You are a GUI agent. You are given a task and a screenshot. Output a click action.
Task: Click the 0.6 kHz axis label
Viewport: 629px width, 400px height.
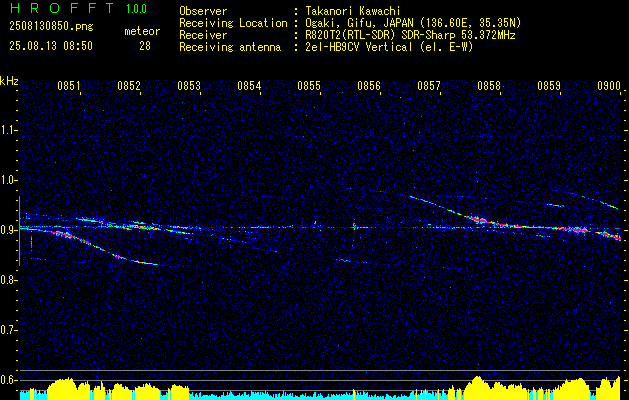click(x=8, y=380)
